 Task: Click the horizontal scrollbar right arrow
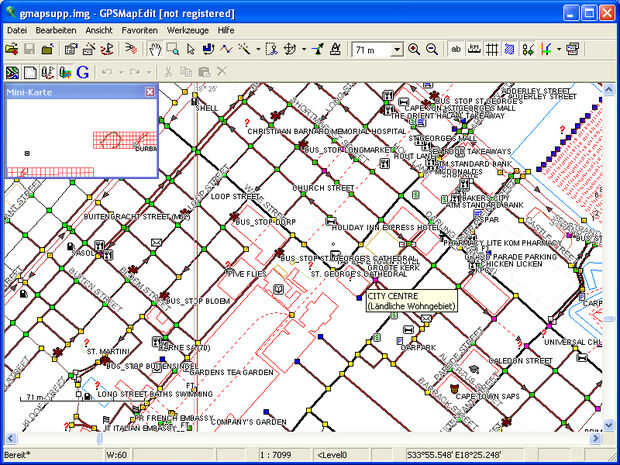click(595, 438)
